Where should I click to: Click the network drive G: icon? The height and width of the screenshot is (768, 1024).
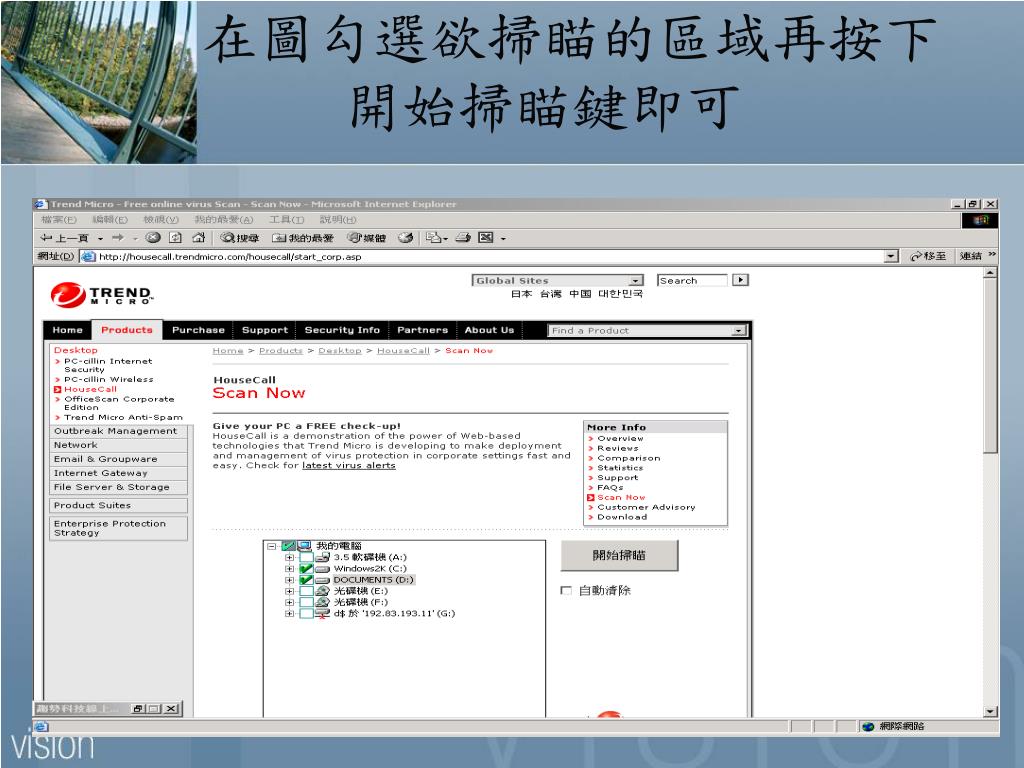[x=322, y=614]
